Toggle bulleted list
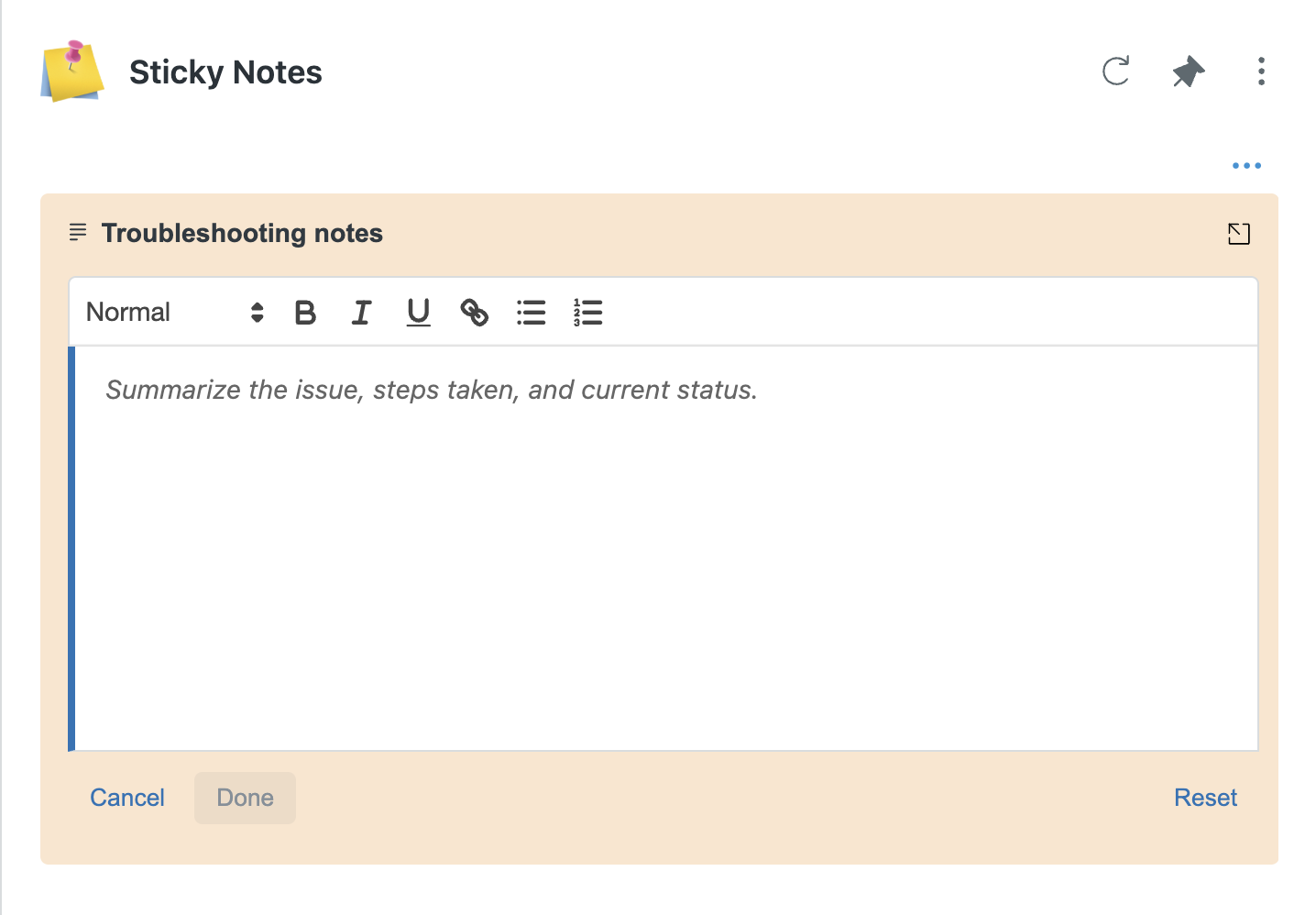The width and height of the screenshot is (1316, 915). click(531, 313)
